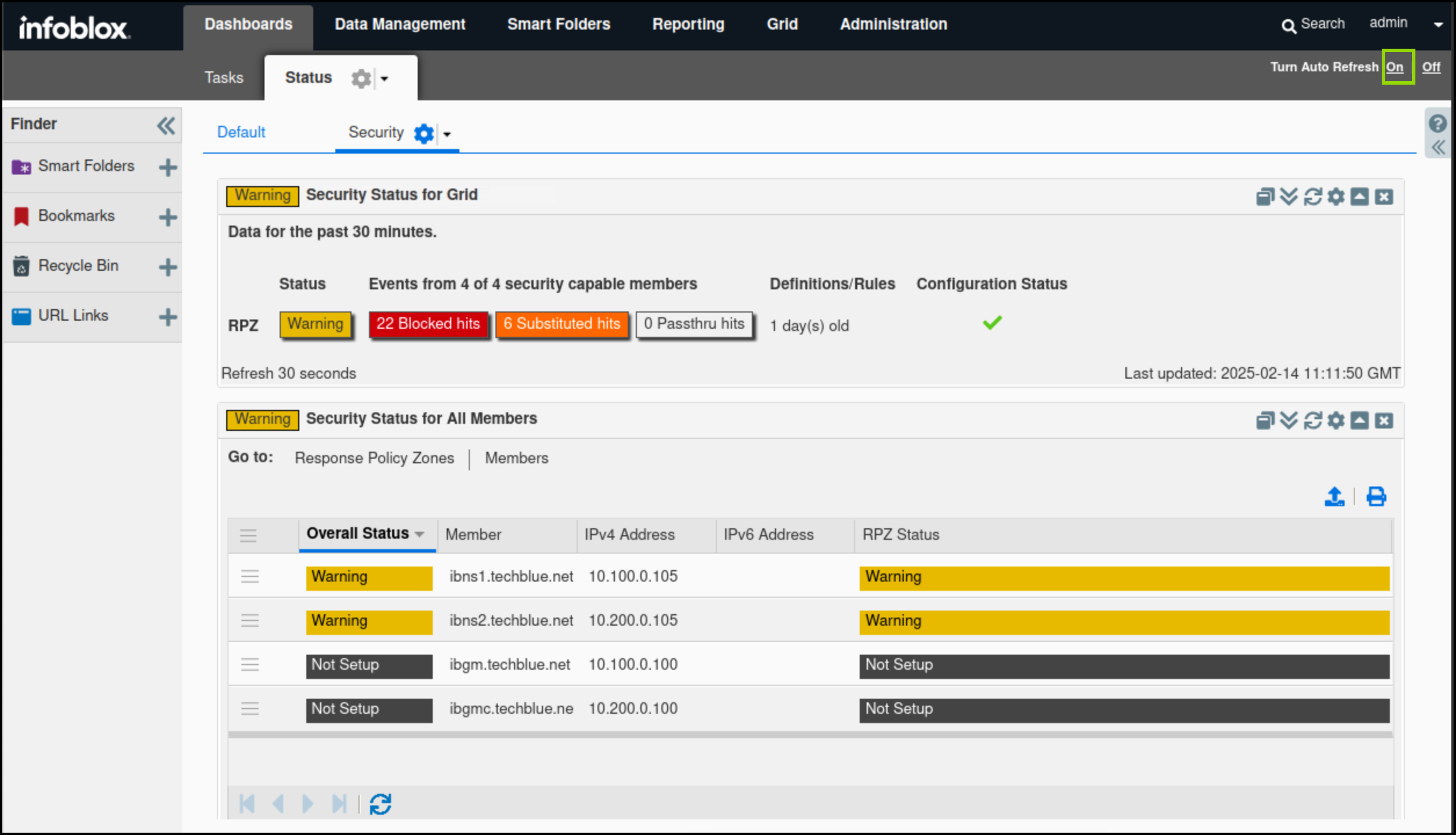
Task: Open the admin user dropdown arrow
Action: point(1438,24)
